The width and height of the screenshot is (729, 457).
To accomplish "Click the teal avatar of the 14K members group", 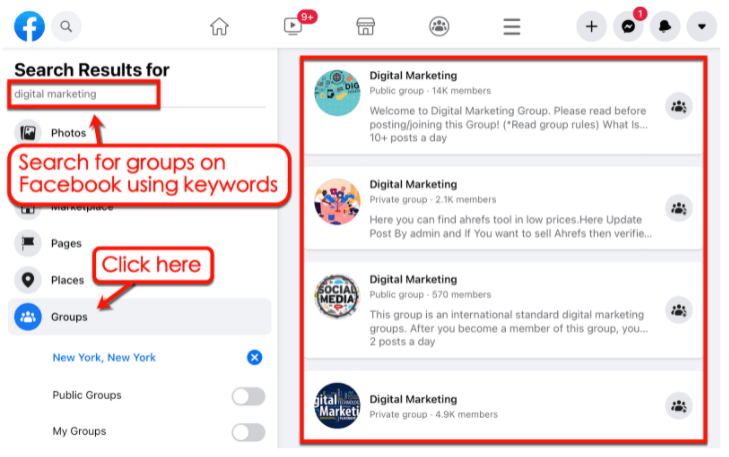I will click(338, 93).
